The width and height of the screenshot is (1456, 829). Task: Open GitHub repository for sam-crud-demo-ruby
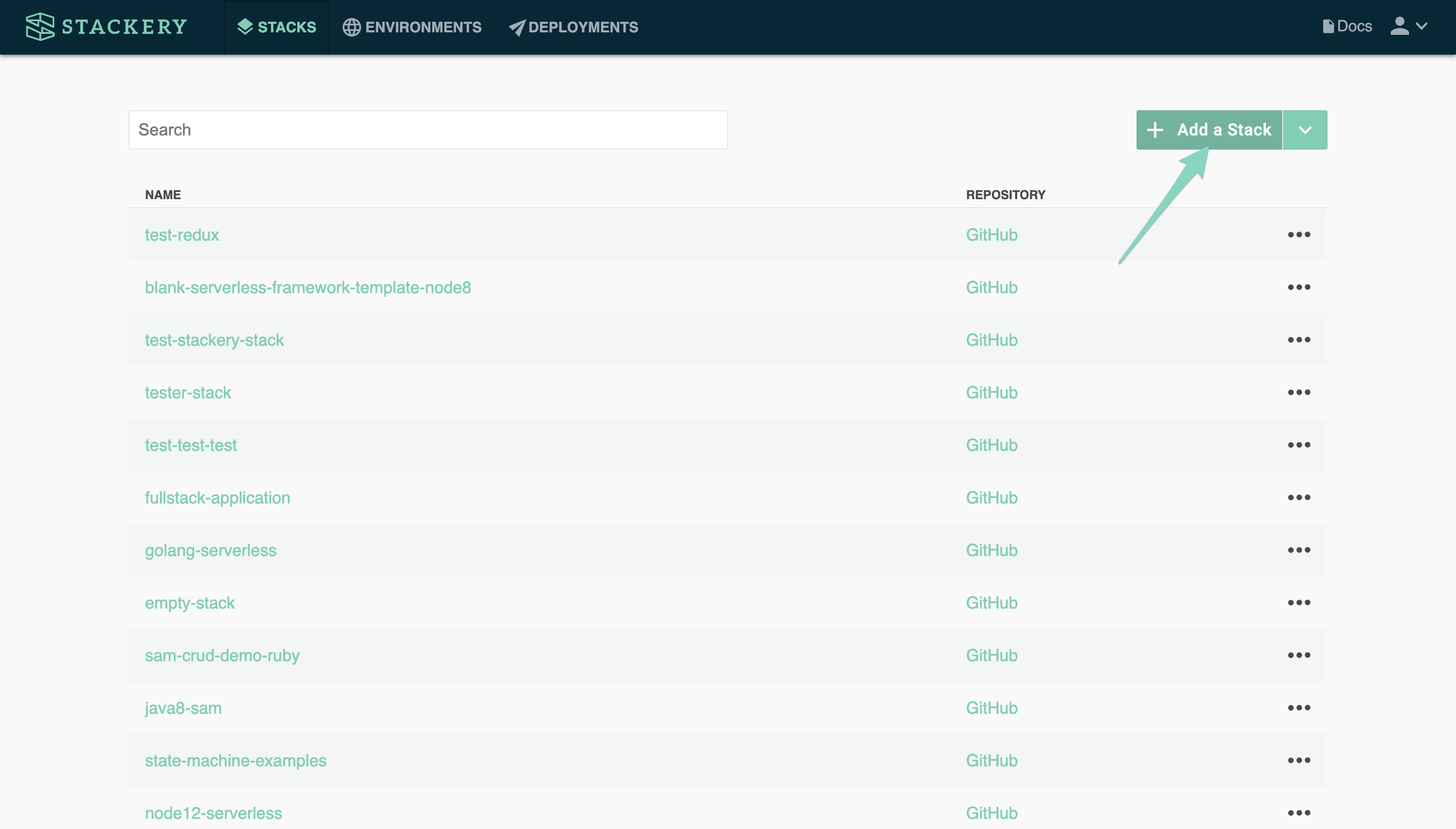coord(991,655)
